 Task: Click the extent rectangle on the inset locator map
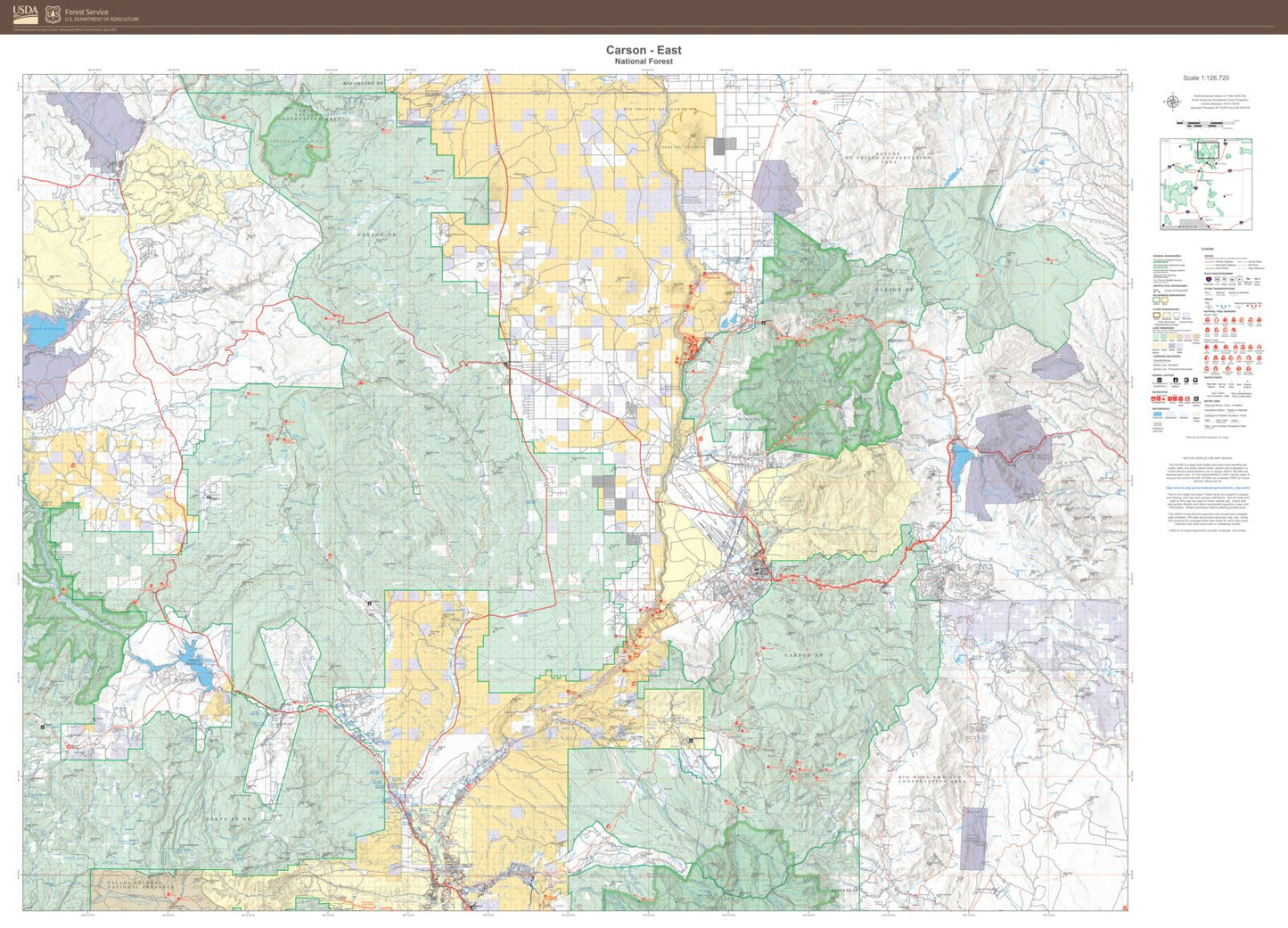(x=1208, y=151)
